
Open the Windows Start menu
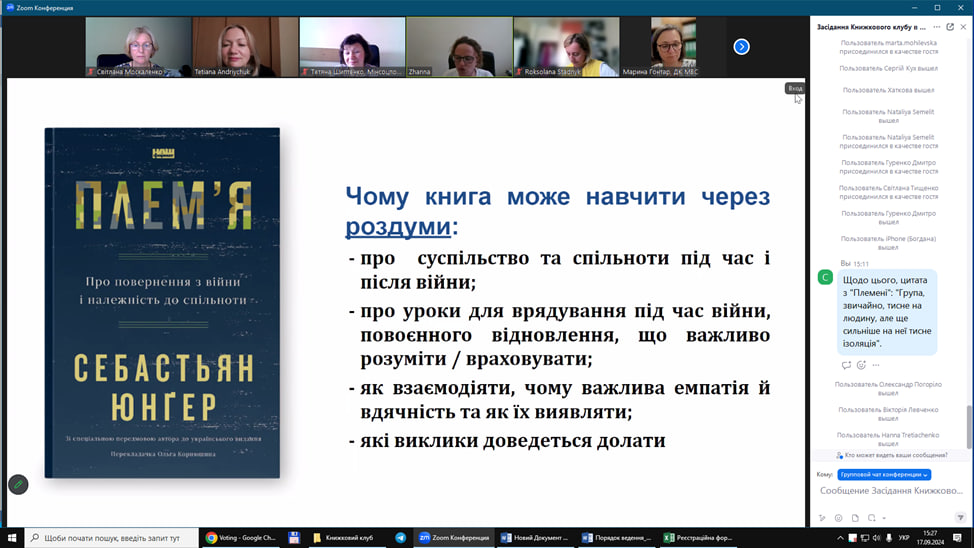pos(12,537)
